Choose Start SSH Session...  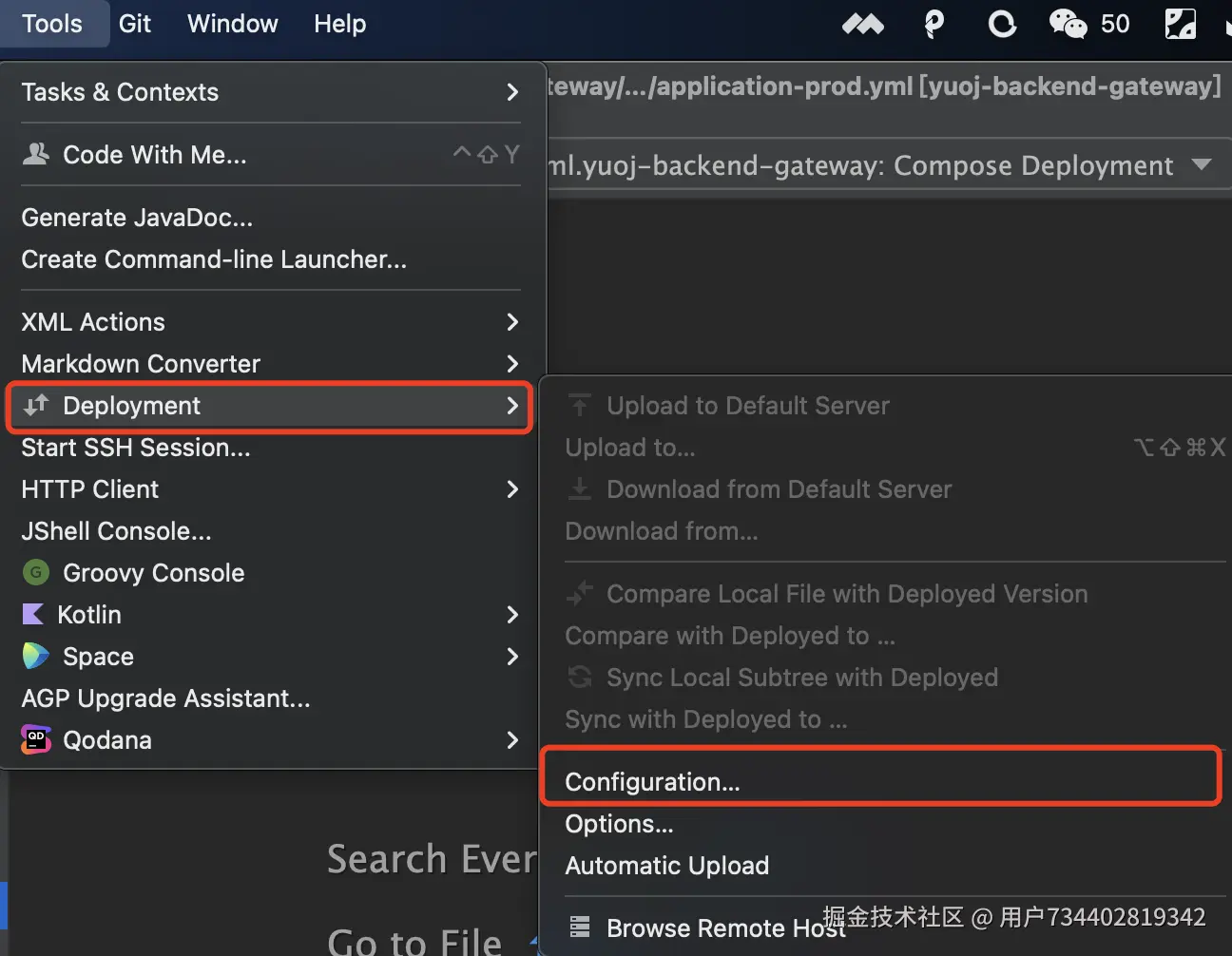tap(271, 448)
